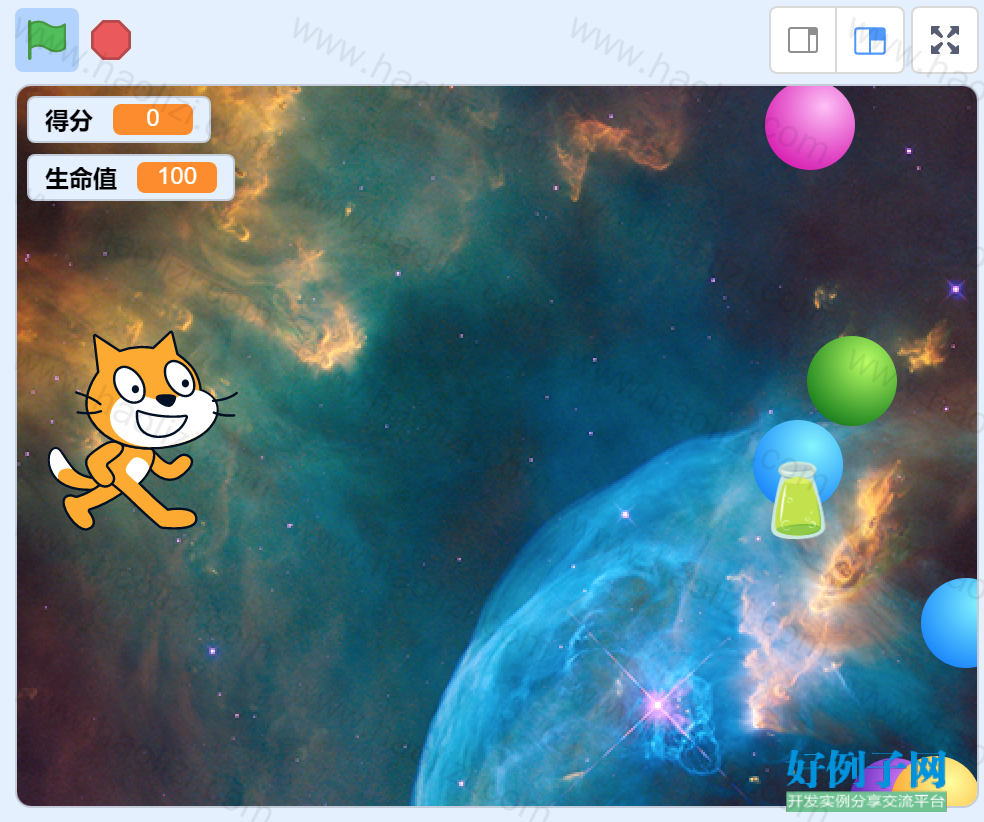Click the 得分 score variable monitor
This screenshot has width=984, height=822.
119,119
